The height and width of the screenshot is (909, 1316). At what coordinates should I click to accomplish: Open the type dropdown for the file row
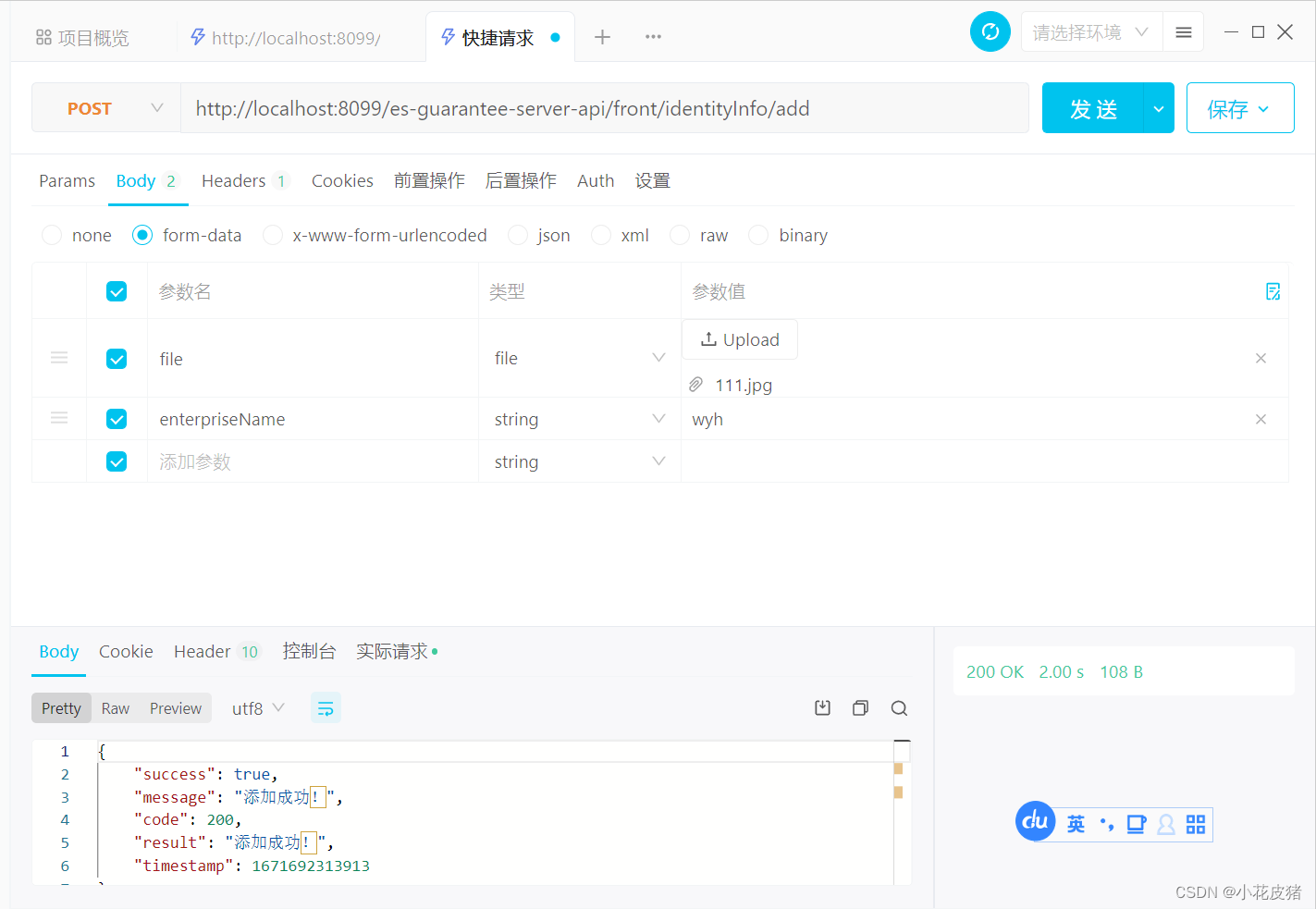(579, 358)
